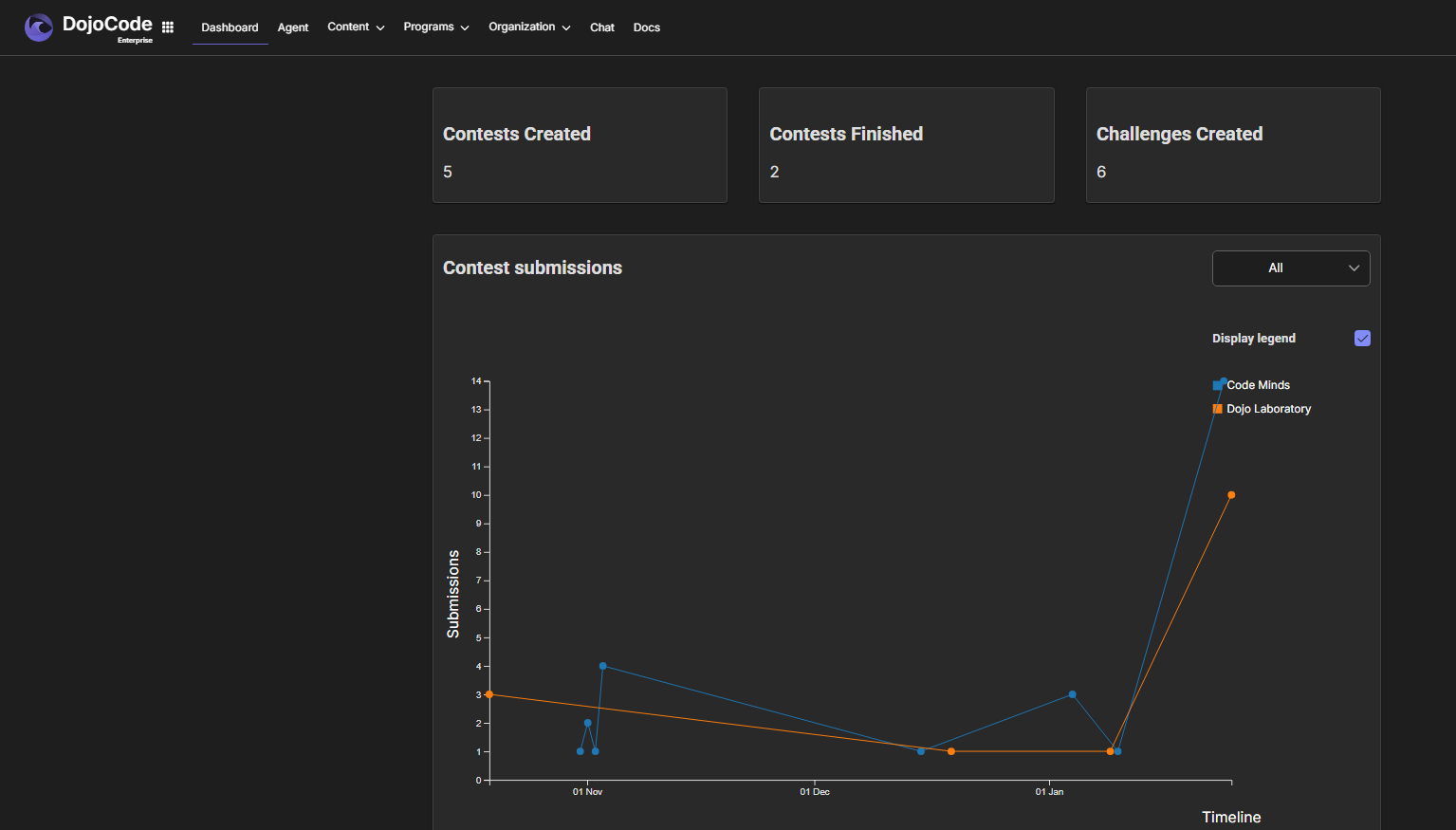Viewport: 1456px width, 830px height.
Task: Click the orange data point on the y-axis at 3
Action: [x=489, y=694]
